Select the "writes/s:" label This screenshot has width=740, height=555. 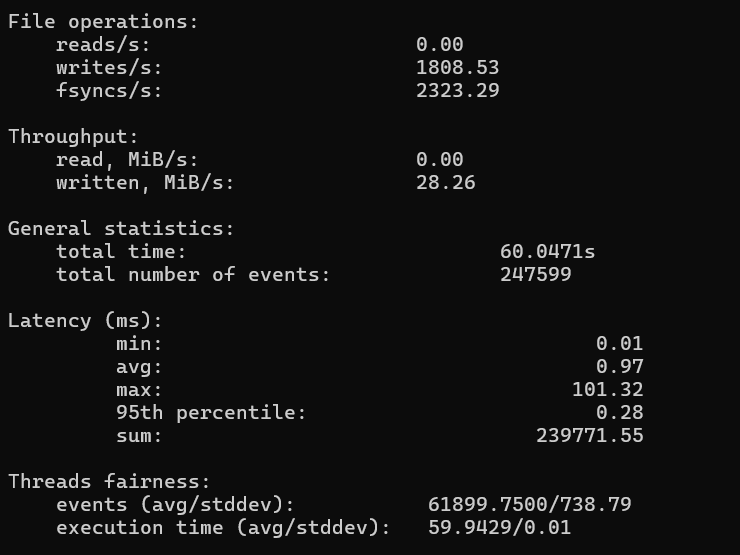109,67
